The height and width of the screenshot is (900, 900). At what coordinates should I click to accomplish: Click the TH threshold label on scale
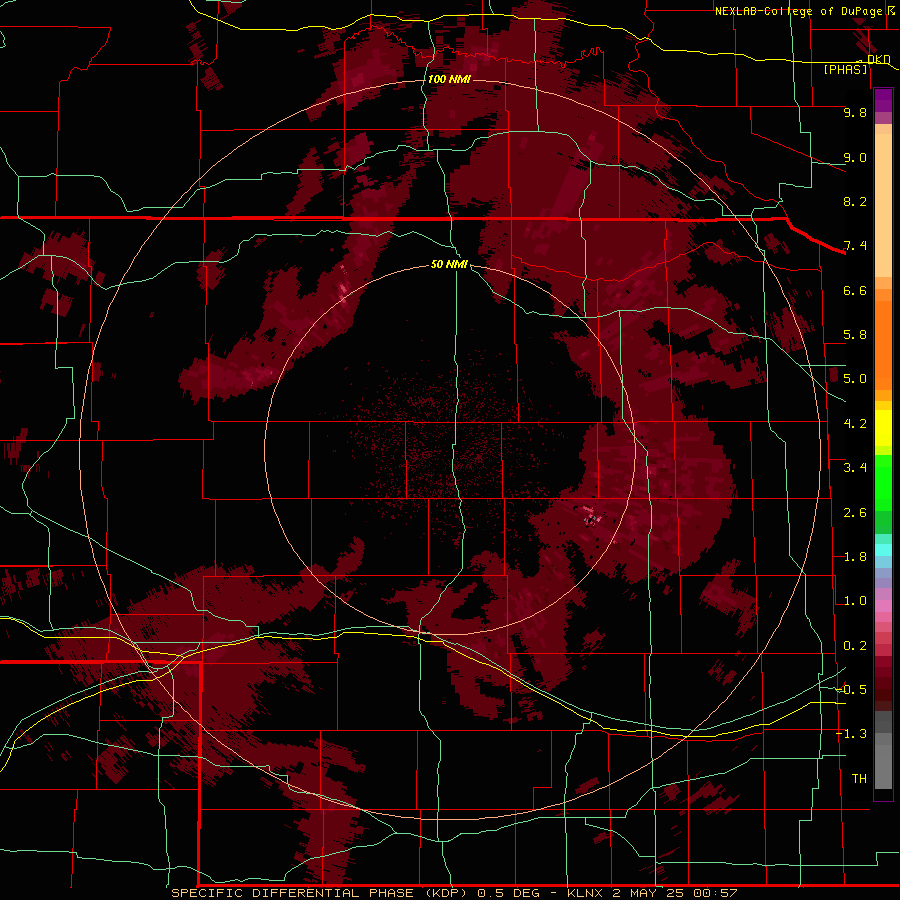(x=859, y=779)
